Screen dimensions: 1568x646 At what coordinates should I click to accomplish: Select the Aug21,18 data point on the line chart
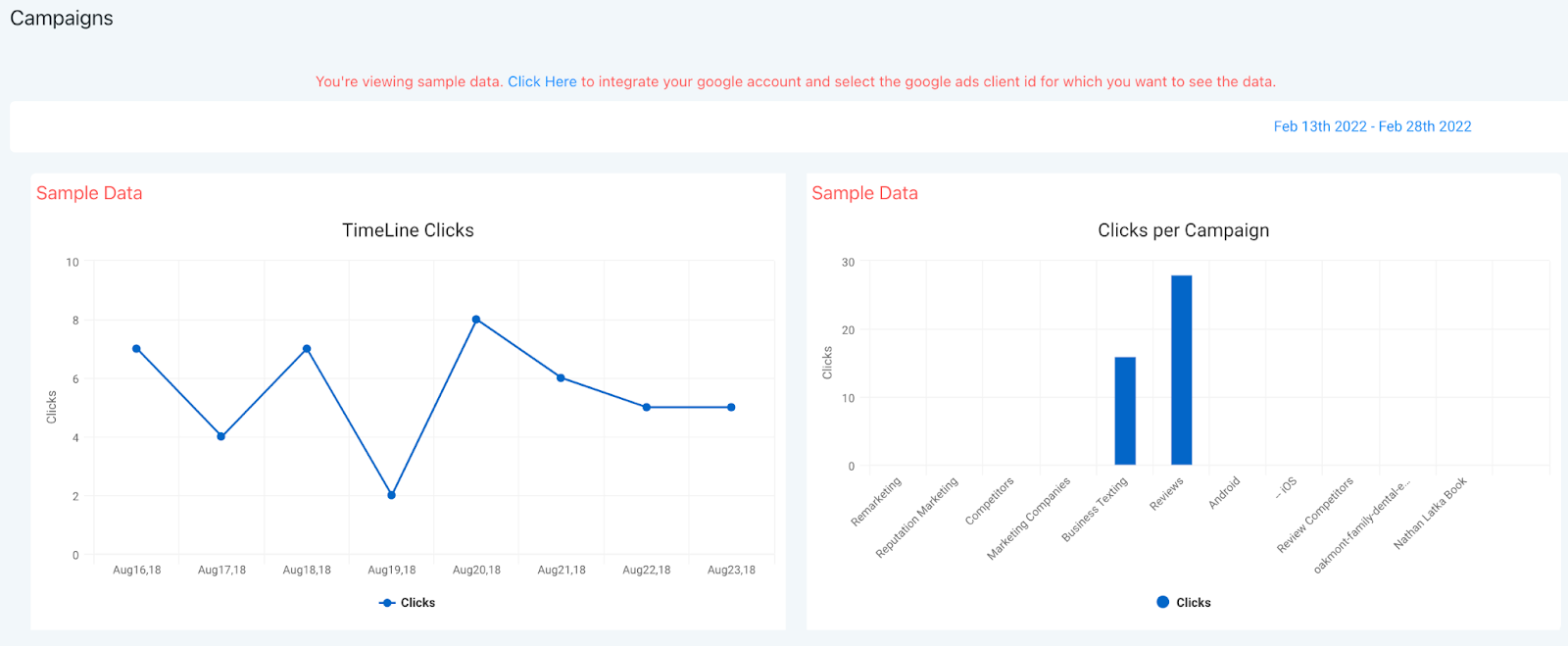pyautogui.click(x=562, y=377)
